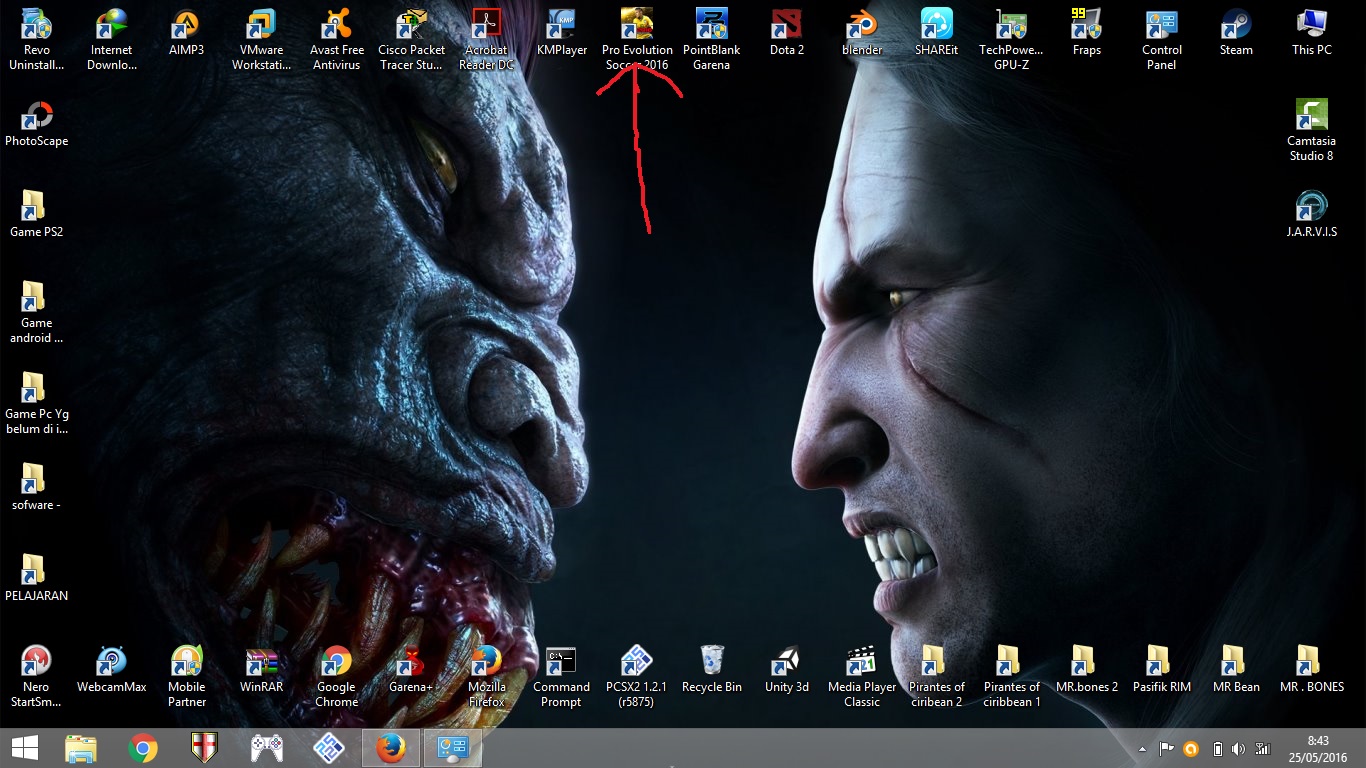
Task: Open PointBlank Garena shortcut
Action: point(711,40)
